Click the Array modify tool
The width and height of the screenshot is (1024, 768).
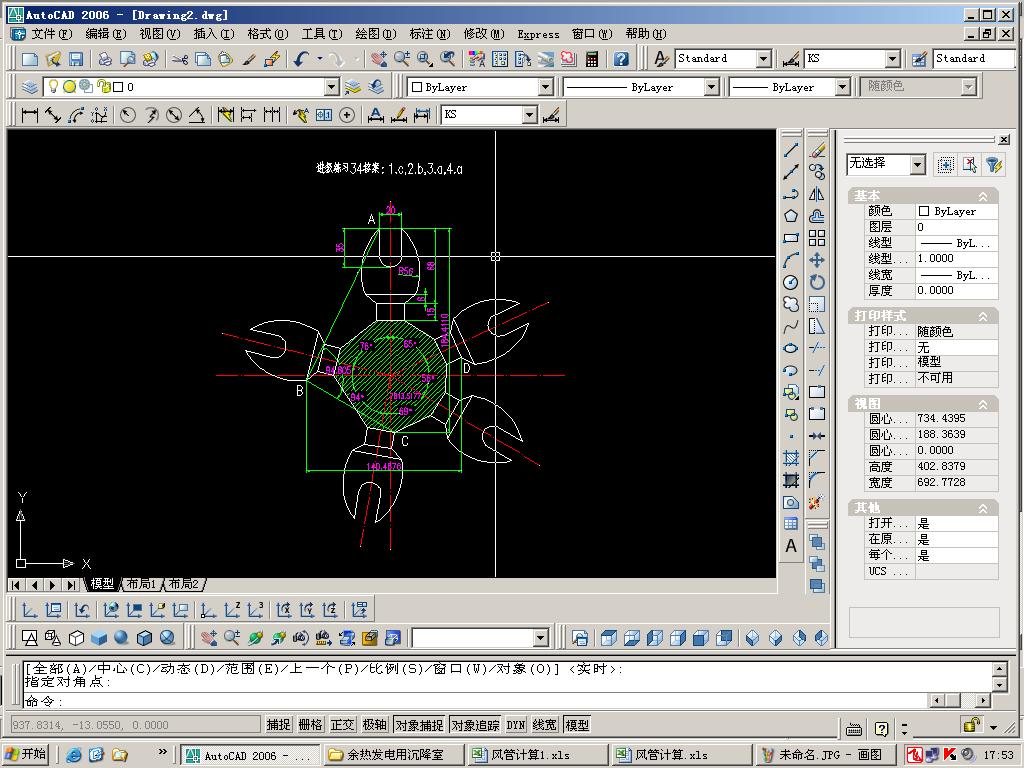[x=817, y=238]
